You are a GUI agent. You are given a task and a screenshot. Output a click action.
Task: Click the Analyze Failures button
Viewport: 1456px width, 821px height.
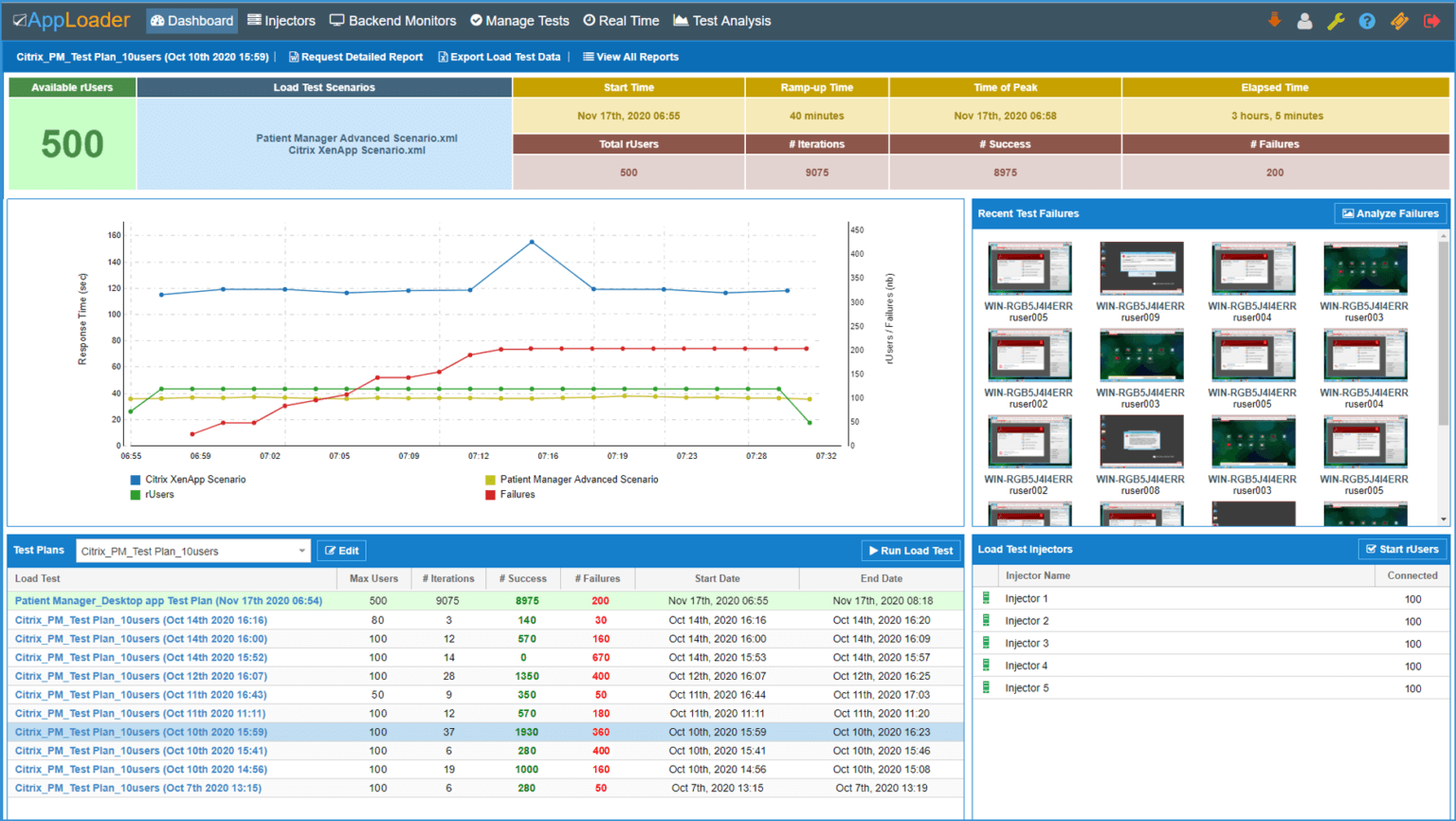pyautogui.click(x=1391, y=213)
